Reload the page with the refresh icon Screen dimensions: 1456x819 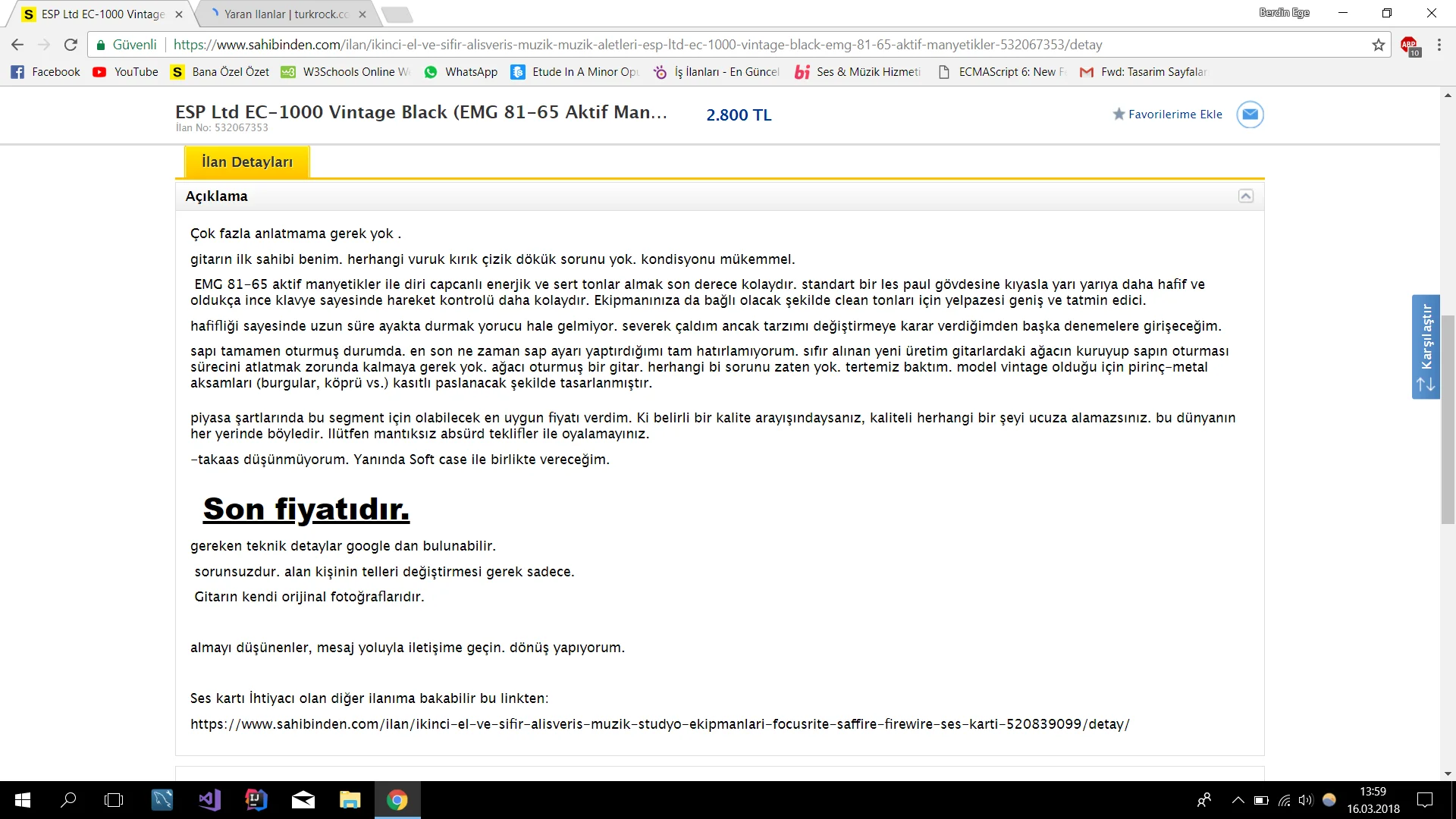(71, 45)
